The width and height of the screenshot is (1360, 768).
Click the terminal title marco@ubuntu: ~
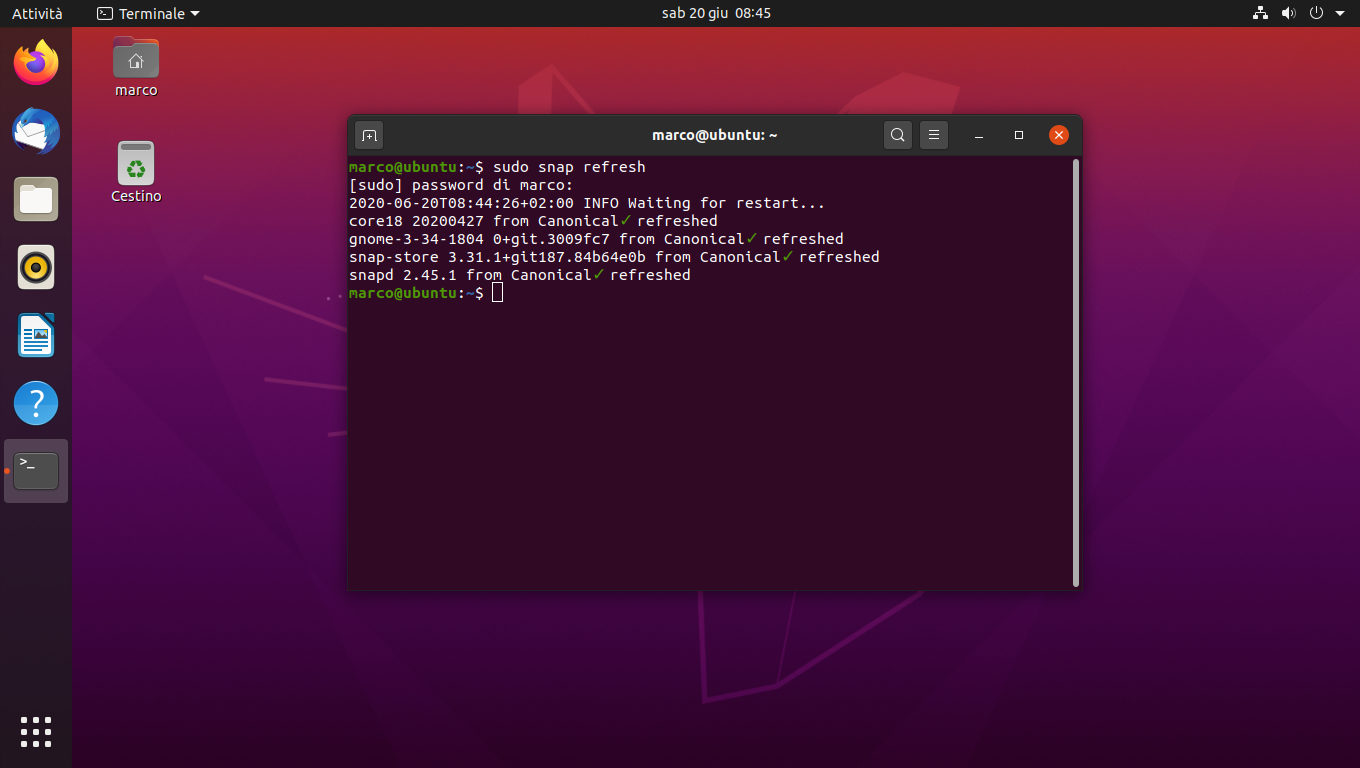715,135
